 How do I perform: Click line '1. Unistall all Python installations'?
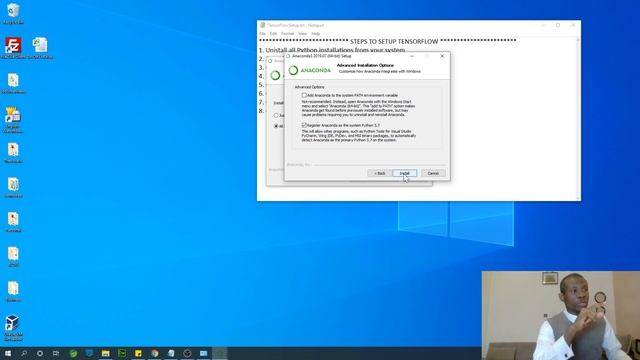tap(332, 50)
